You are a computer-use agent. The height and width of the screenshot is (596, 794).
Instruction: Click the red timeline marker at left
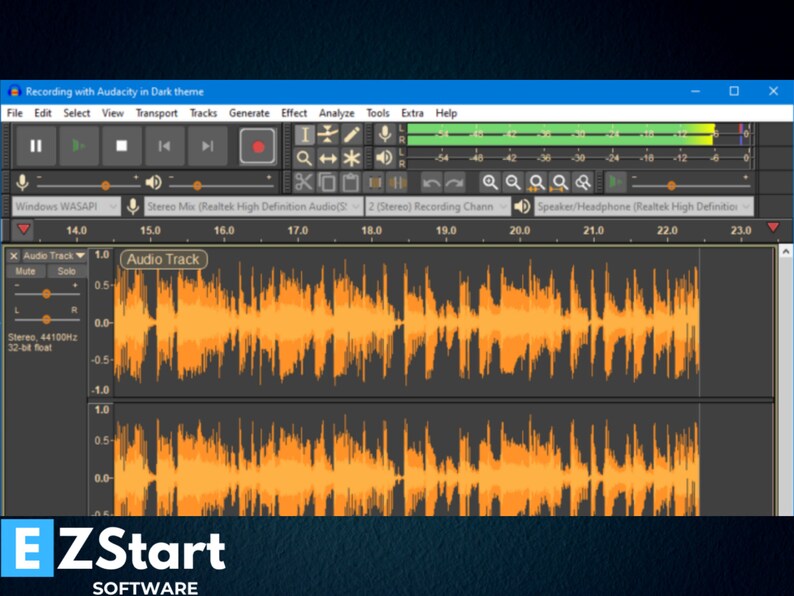click(23, 229)
